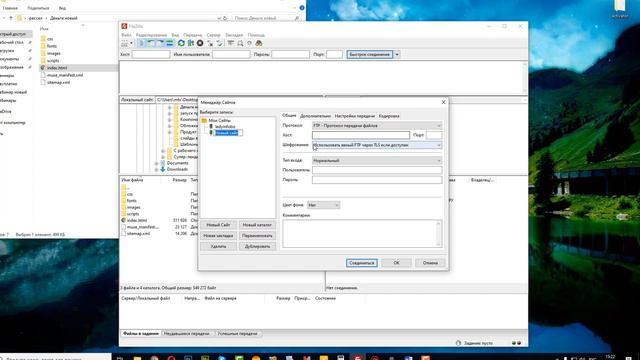Screen dimensions: 640x360
Task: Open the 'Сервер' menu
Action: point(213,35)
